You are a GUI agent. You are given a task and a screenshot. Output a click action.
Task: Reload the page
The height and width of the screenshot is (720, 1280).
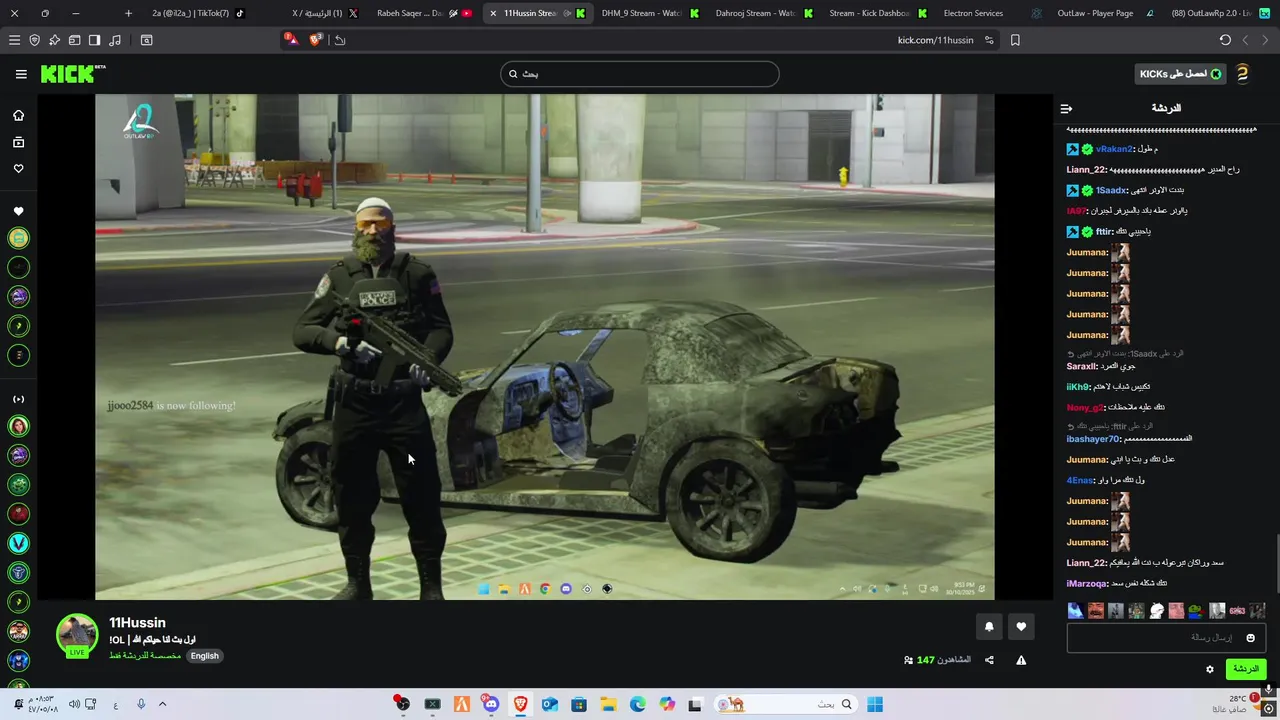click(x=1225, y=40)
